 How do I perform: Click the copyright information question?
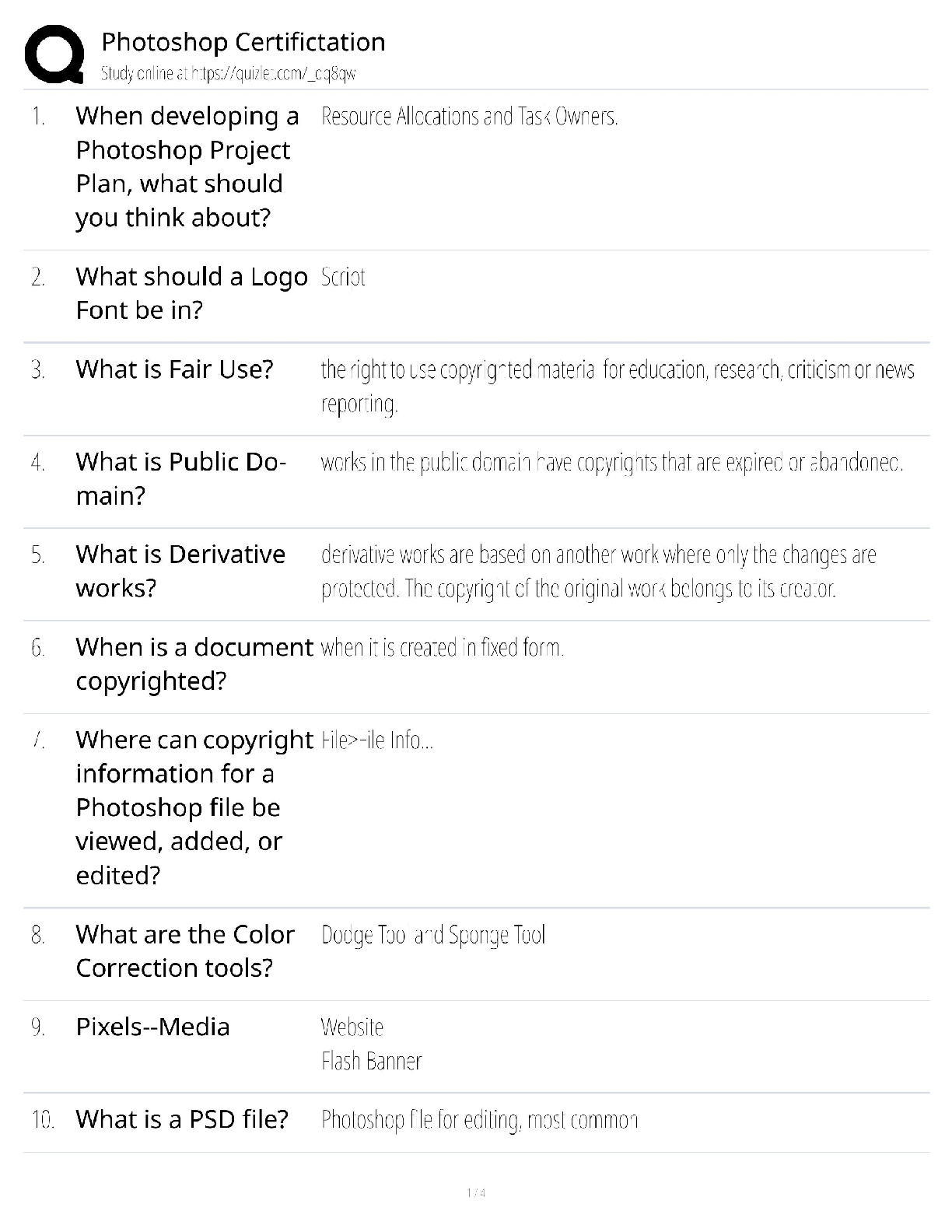[x=194, y=807]
